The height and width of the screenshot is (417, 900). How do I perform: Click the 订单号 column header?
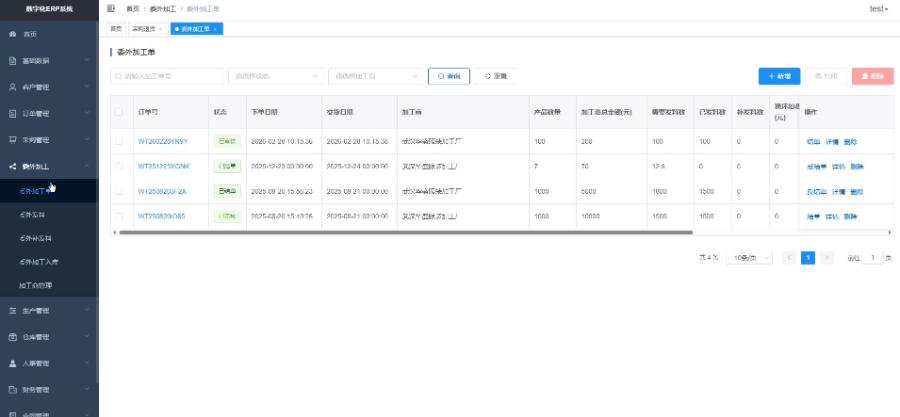pos(148,112)
